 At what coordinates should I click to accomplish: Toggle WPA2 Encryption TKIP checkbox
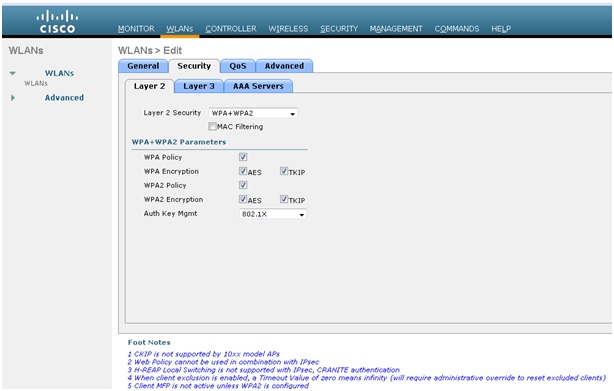click(284, 199)
